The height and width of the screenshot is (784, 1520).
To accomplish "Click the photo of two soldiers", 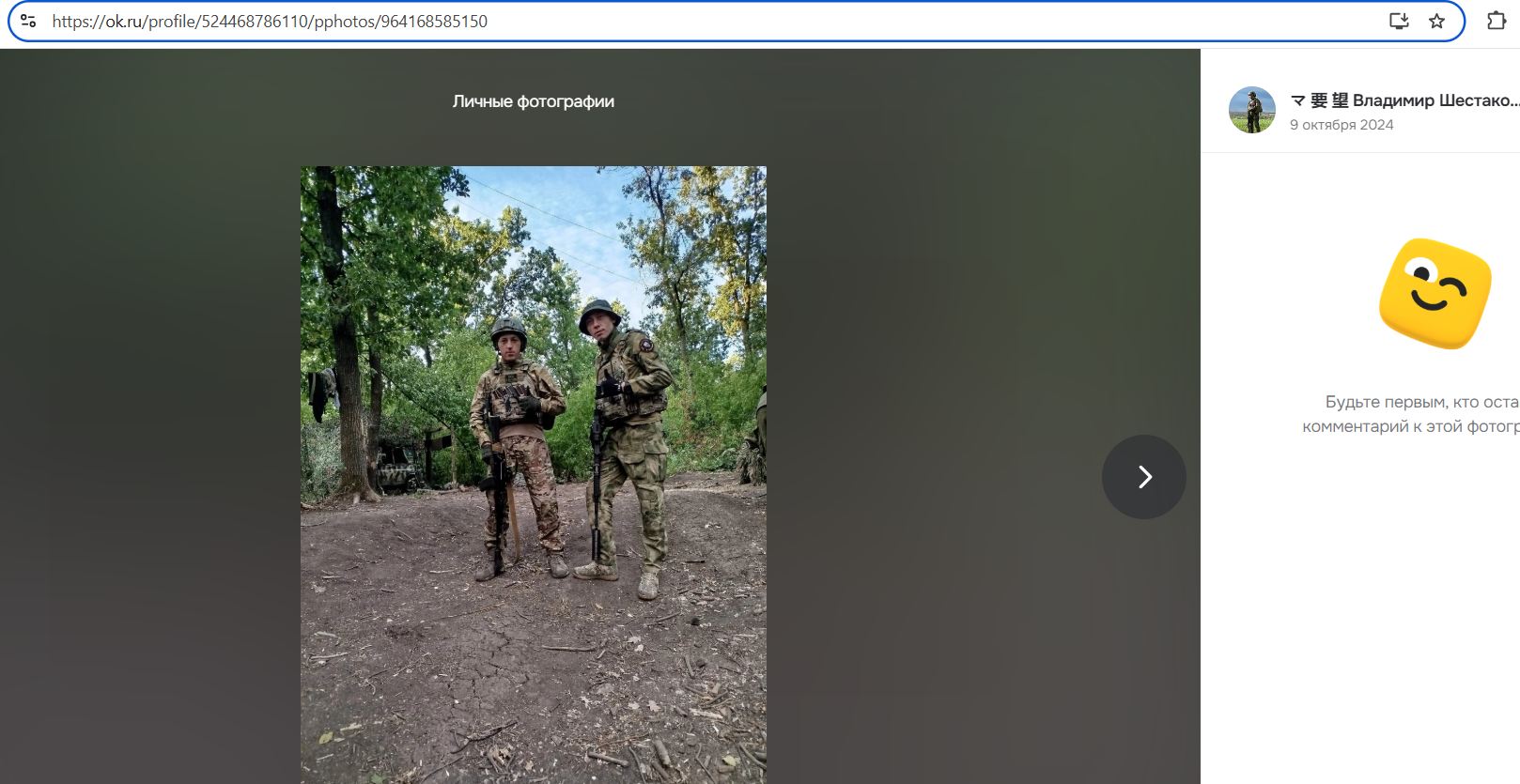I will [534, 475].
